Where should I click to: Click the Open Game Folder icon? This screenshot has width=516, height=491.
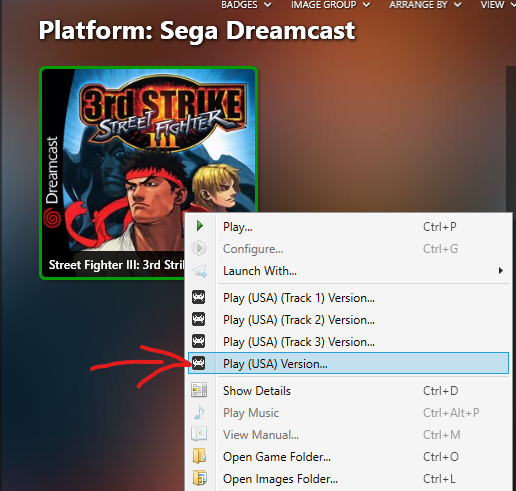tap(199, 456)
